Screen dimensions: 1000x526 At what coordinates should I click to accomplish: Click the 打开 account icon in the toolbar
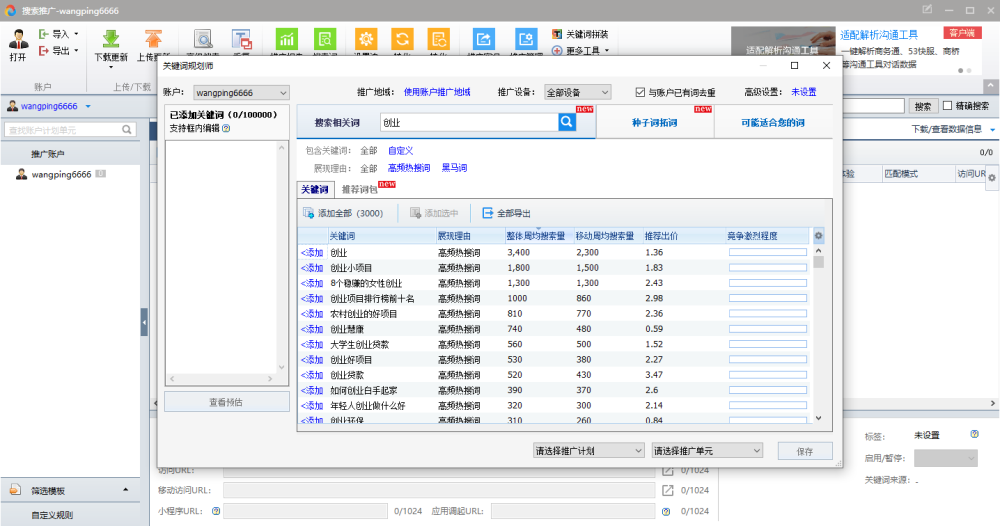[x=18, y=39]
